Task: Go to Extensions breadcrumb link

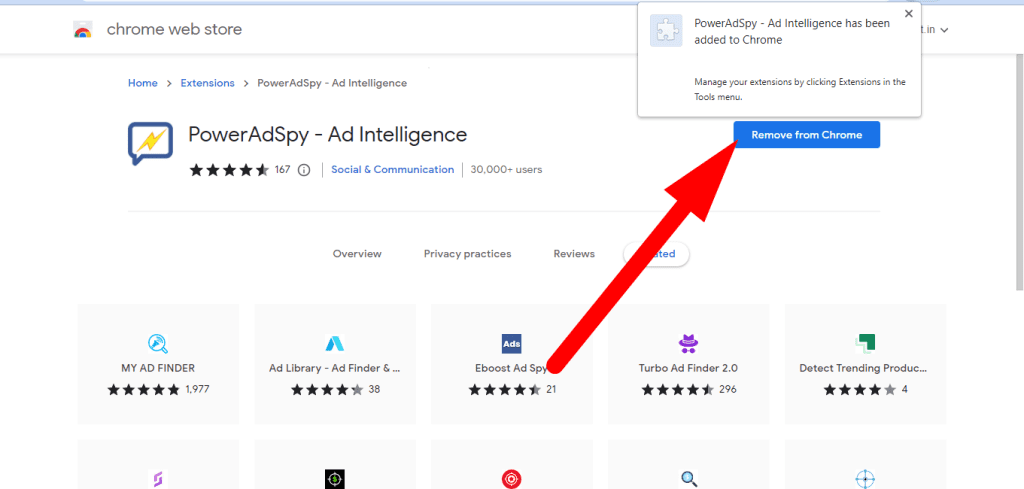Action: pos(208,83)
